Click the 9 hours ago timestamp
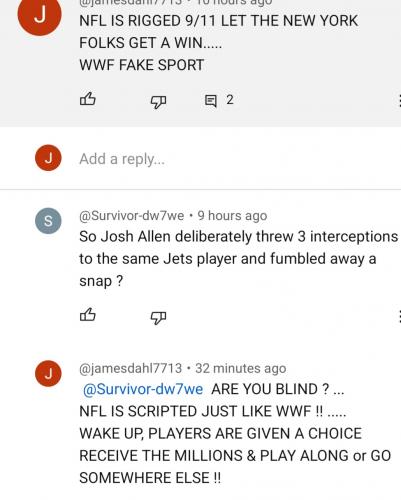 232,216
